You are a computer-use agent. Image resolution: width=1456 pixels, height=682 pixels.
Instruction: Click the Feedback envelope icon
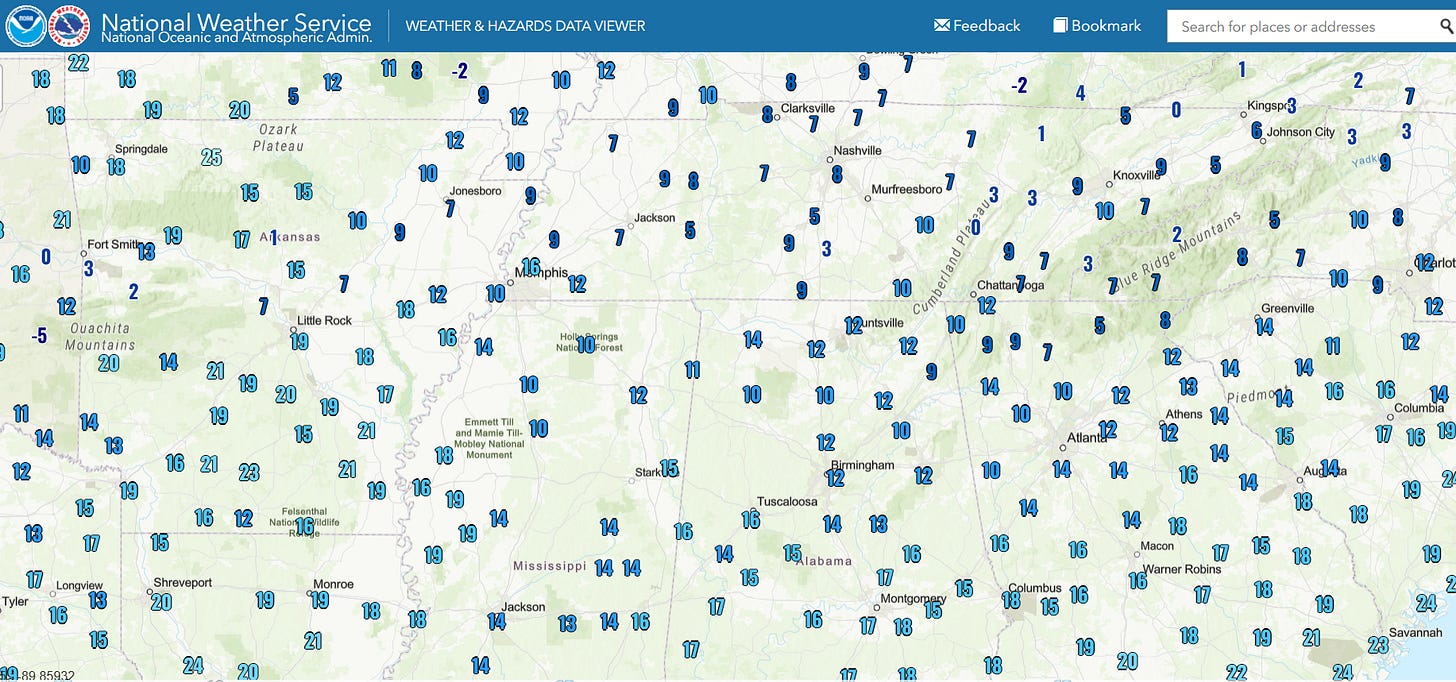coord(941,25)
